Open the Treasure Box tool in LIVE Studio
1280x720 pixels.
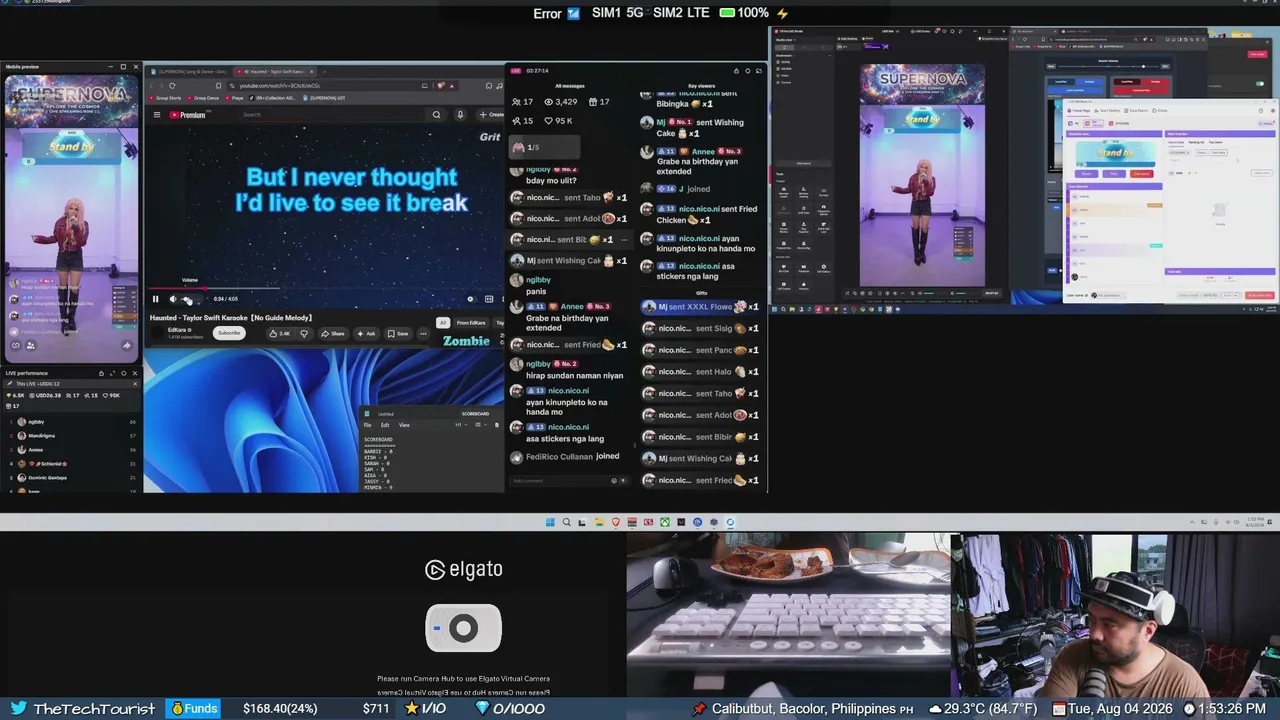point(784,245)
